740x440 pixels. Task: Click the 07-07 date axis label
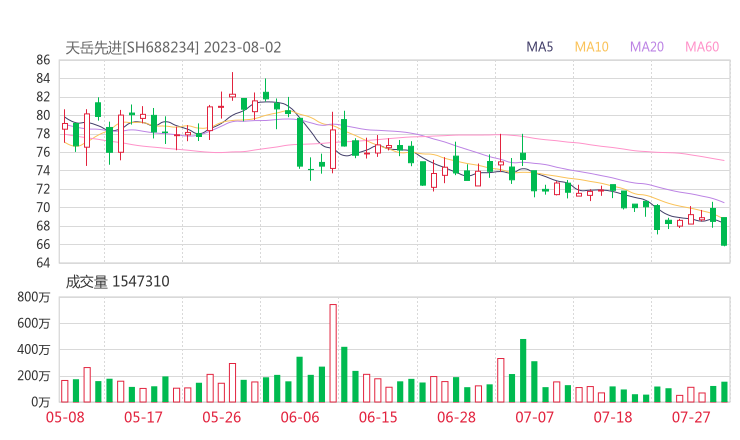click(535, 417)
